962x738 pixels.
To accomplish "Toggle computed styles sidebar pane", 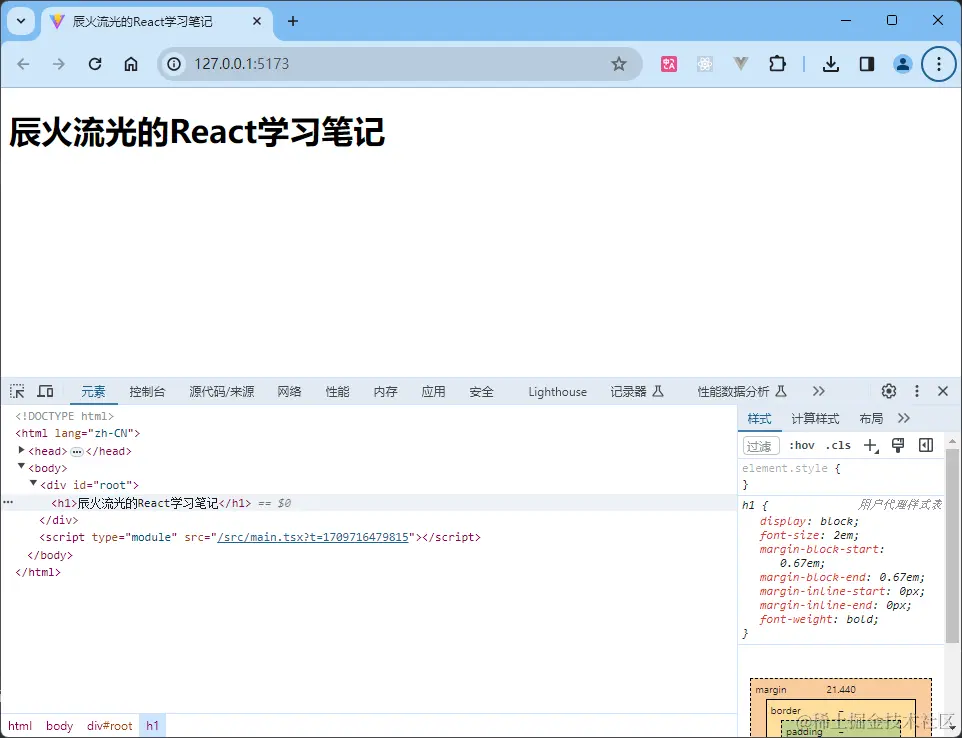I will [926, 445].
